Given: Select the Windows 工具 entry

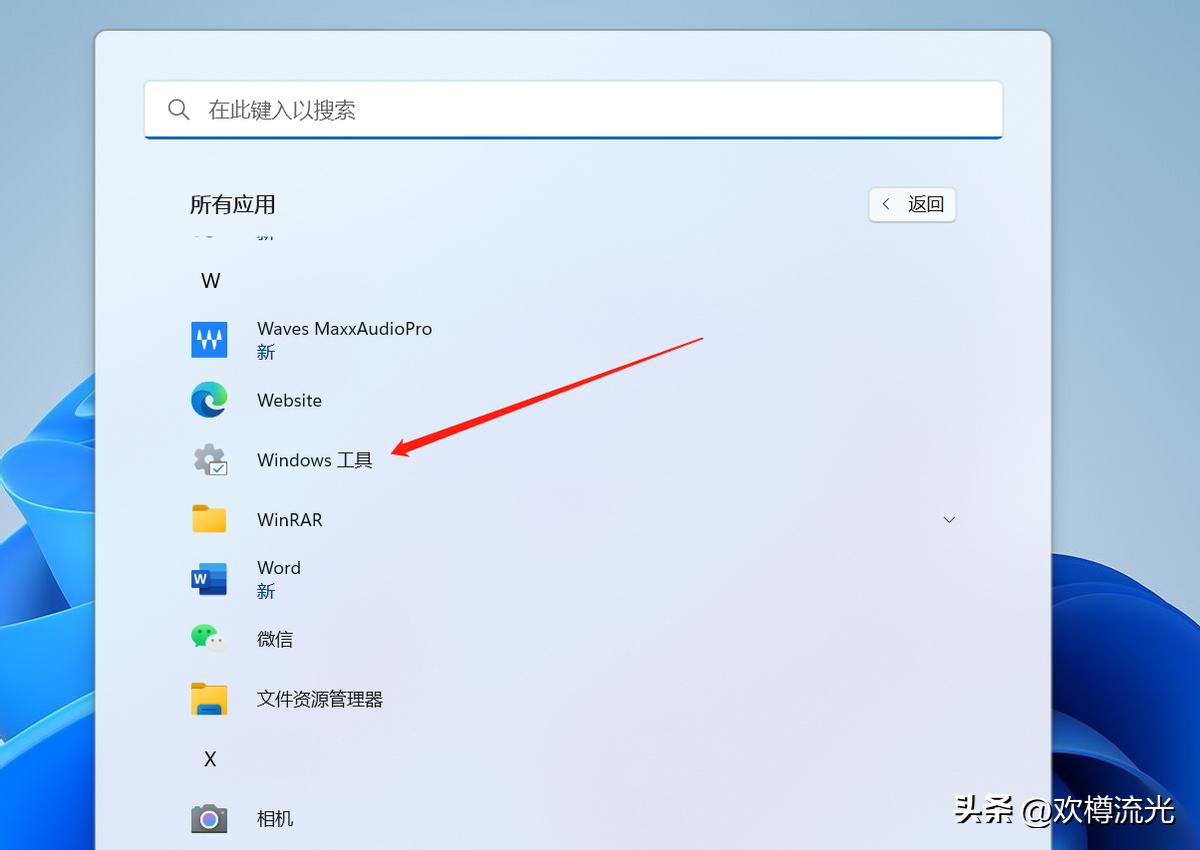Looking at the screenshot, I should 314,460.
